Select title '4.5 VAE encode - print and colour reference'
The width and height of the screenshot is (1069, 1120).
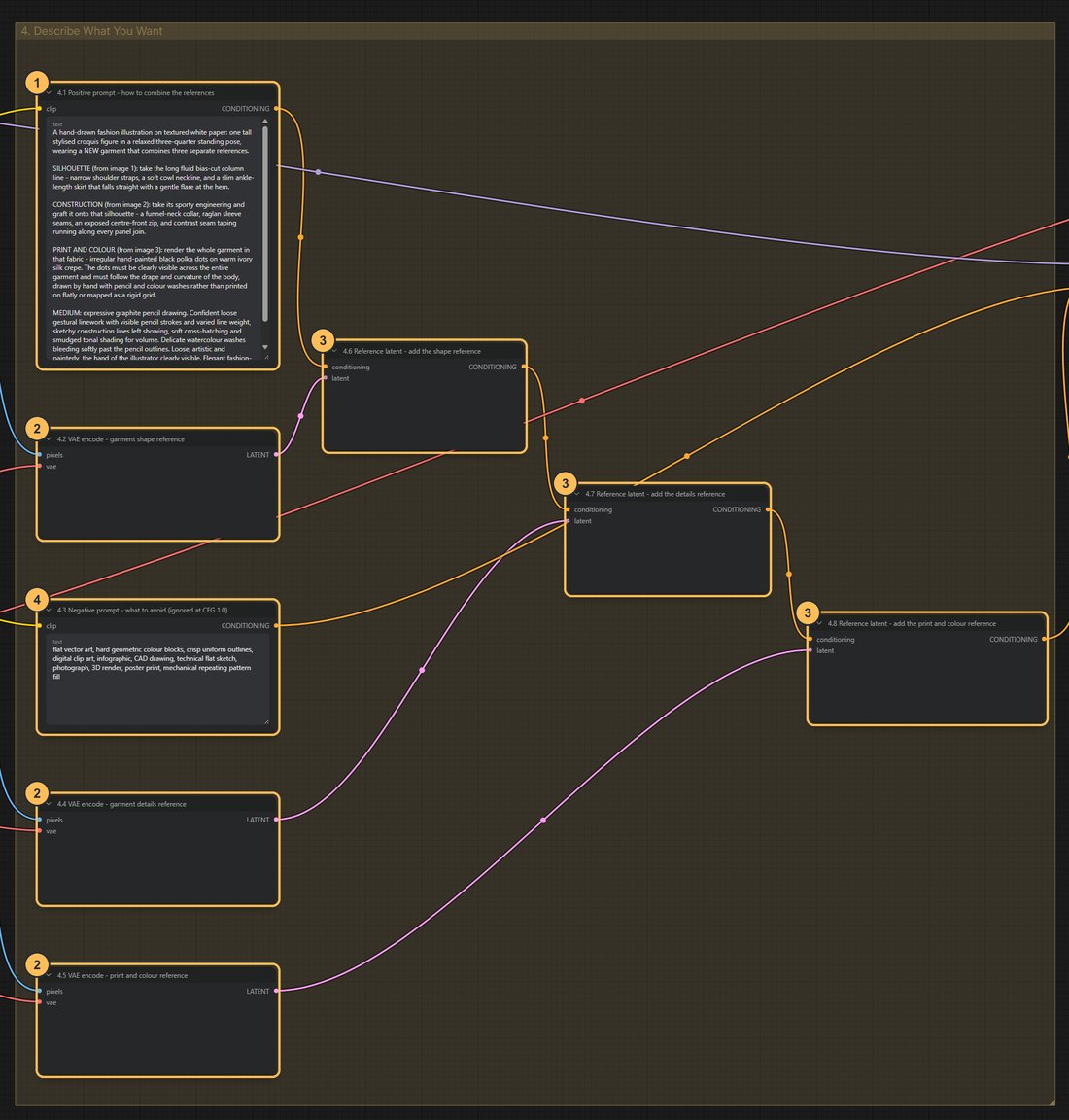pos(122,976)
